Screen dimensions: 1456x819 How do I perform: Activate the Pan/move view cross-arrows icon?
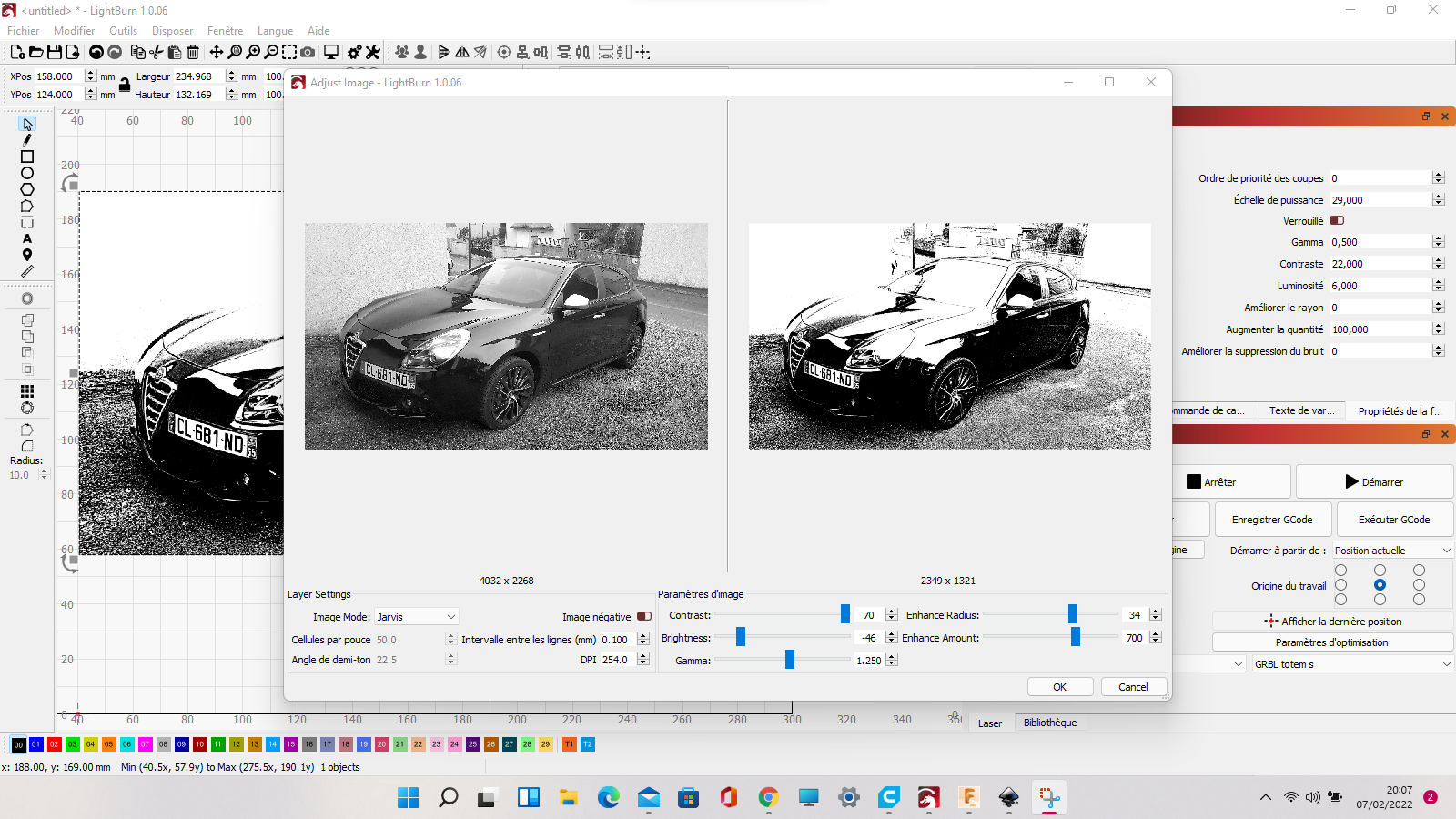coord(217,52)
